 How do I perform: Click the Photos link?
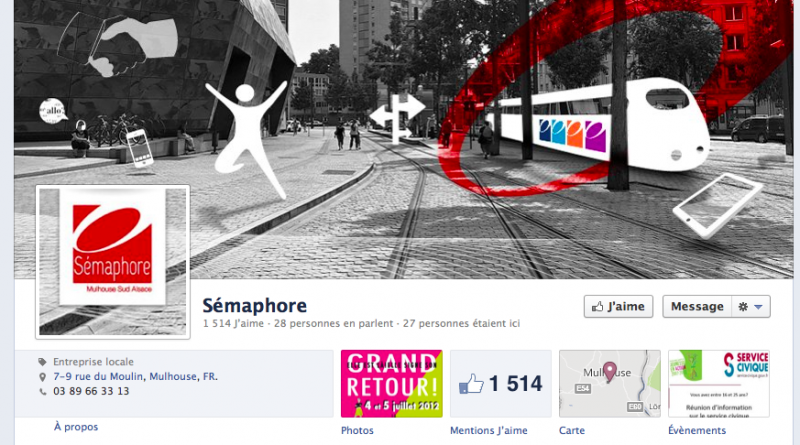point(357,431)
